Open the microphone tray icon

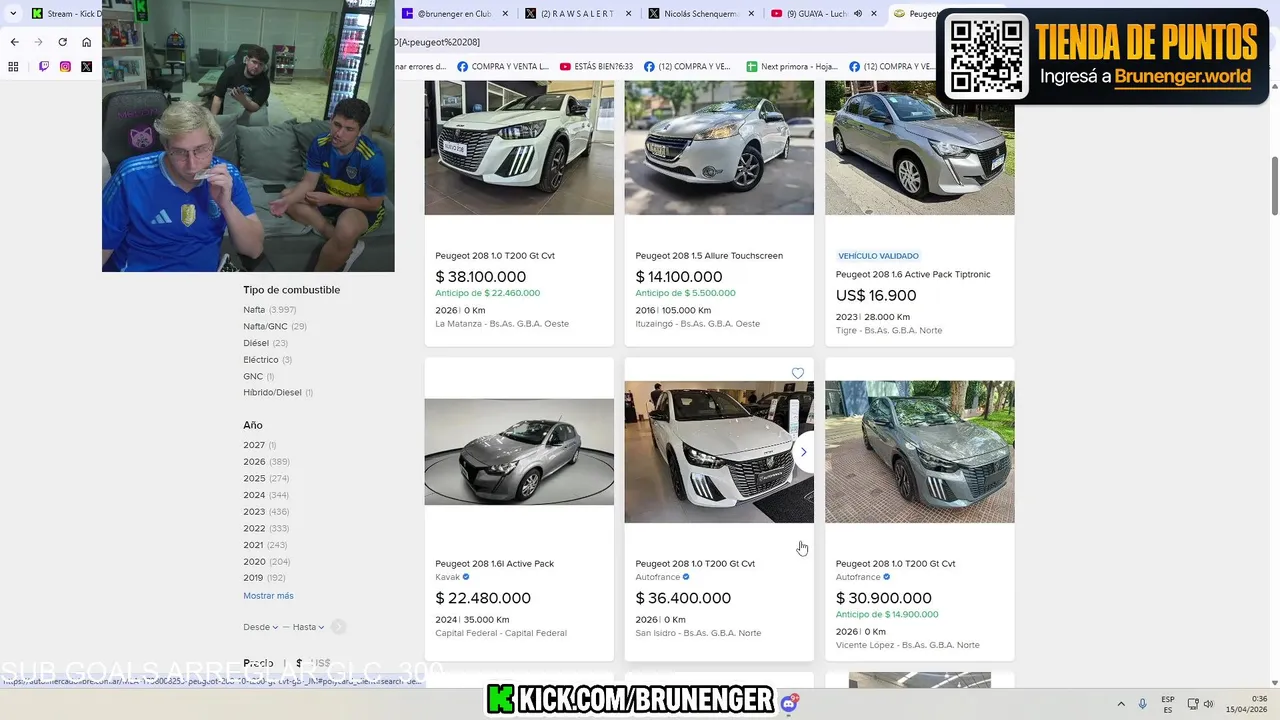(x=1142, y=704)
